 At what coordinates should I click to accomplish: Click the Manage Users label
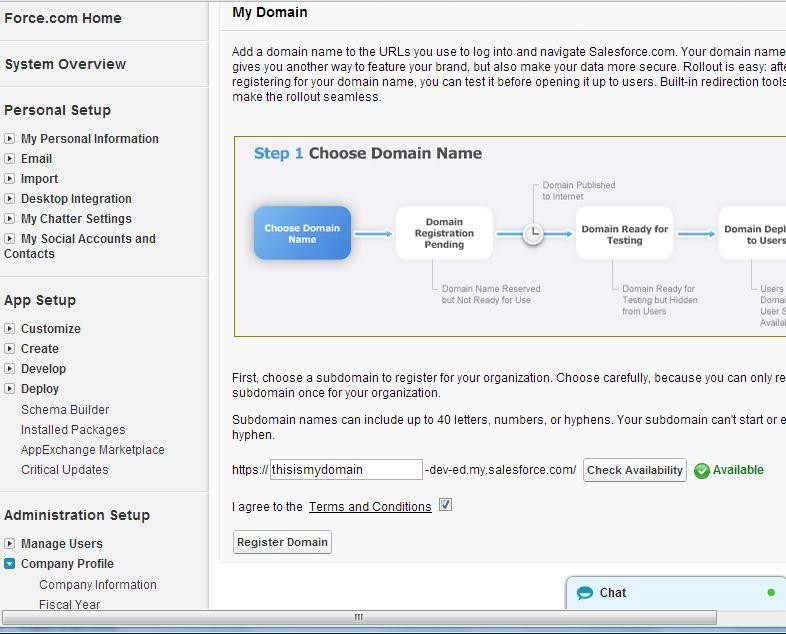(x=62, y=543)
